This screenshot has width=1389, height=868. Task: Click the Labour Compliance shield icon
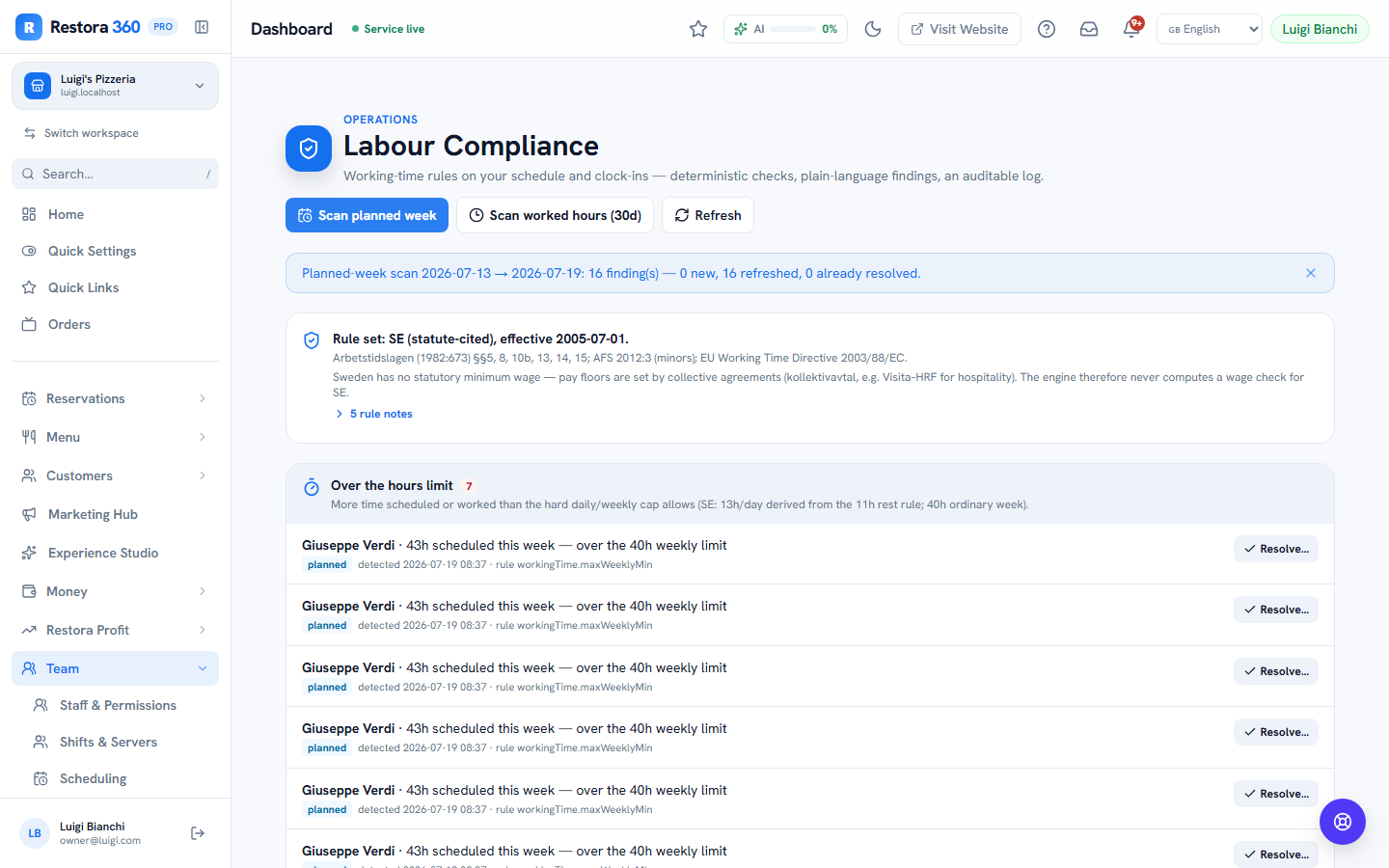pos(309,149)
